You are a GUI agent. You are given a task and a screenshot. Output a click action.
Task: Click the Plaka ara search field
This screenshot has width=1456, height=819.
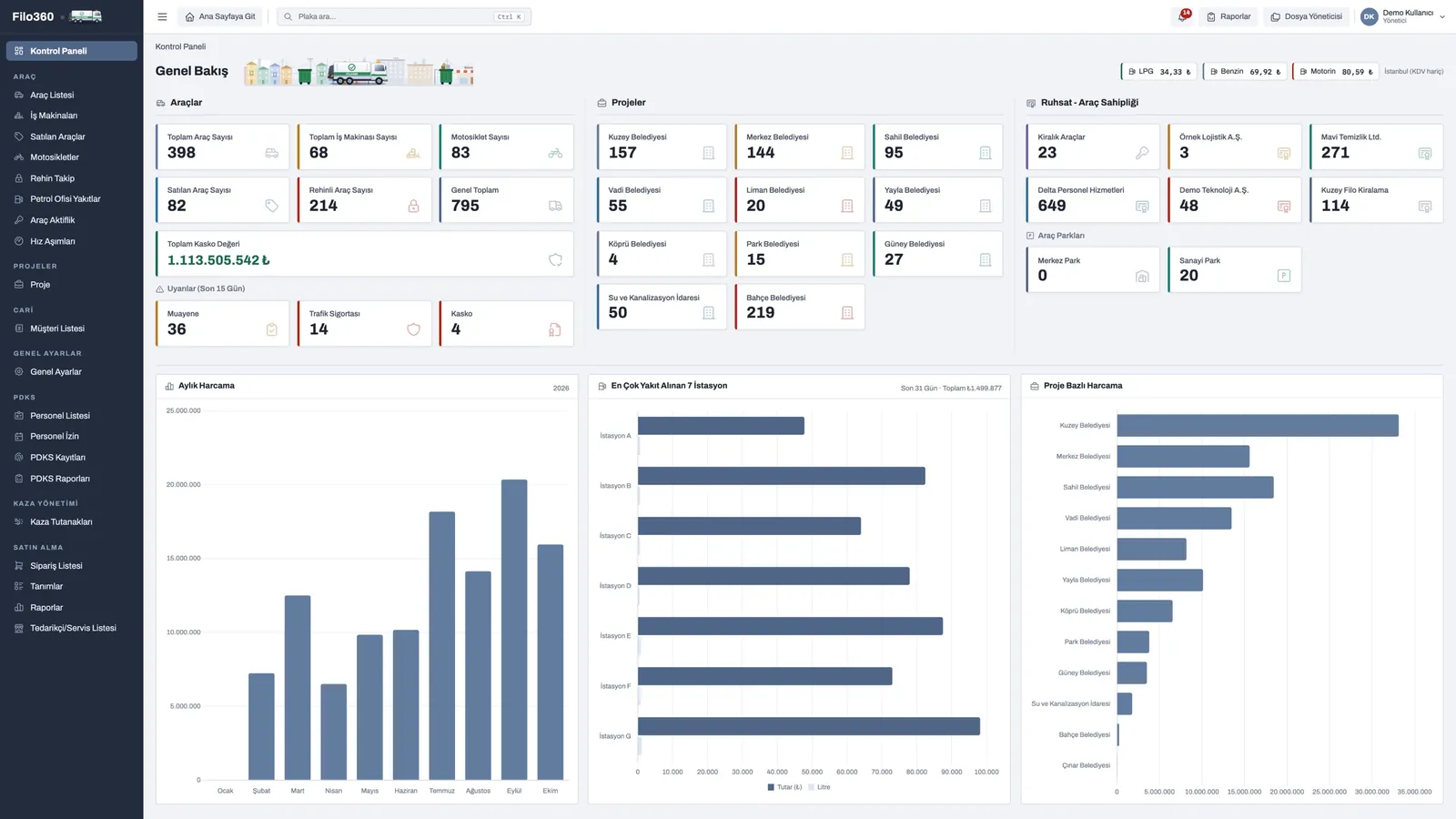pyautogui.click(x=404, y=16)
